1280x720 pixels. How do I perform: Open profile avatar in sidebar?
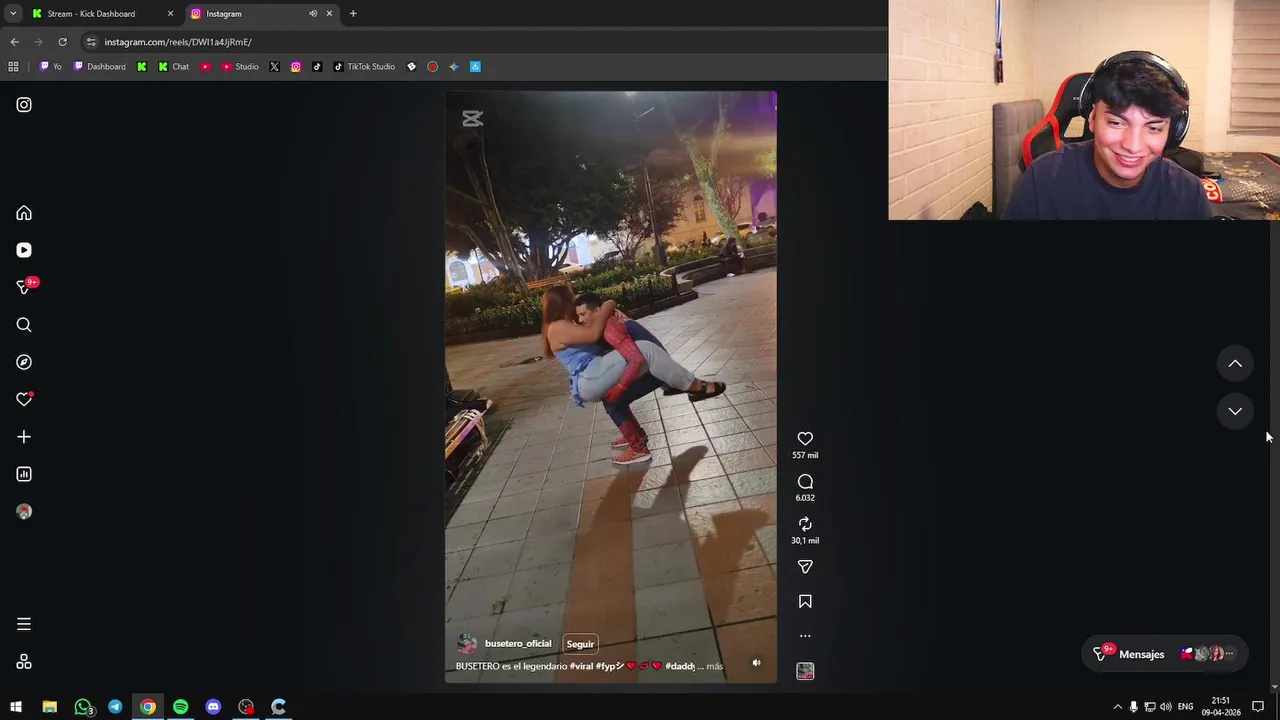(24, 511)
